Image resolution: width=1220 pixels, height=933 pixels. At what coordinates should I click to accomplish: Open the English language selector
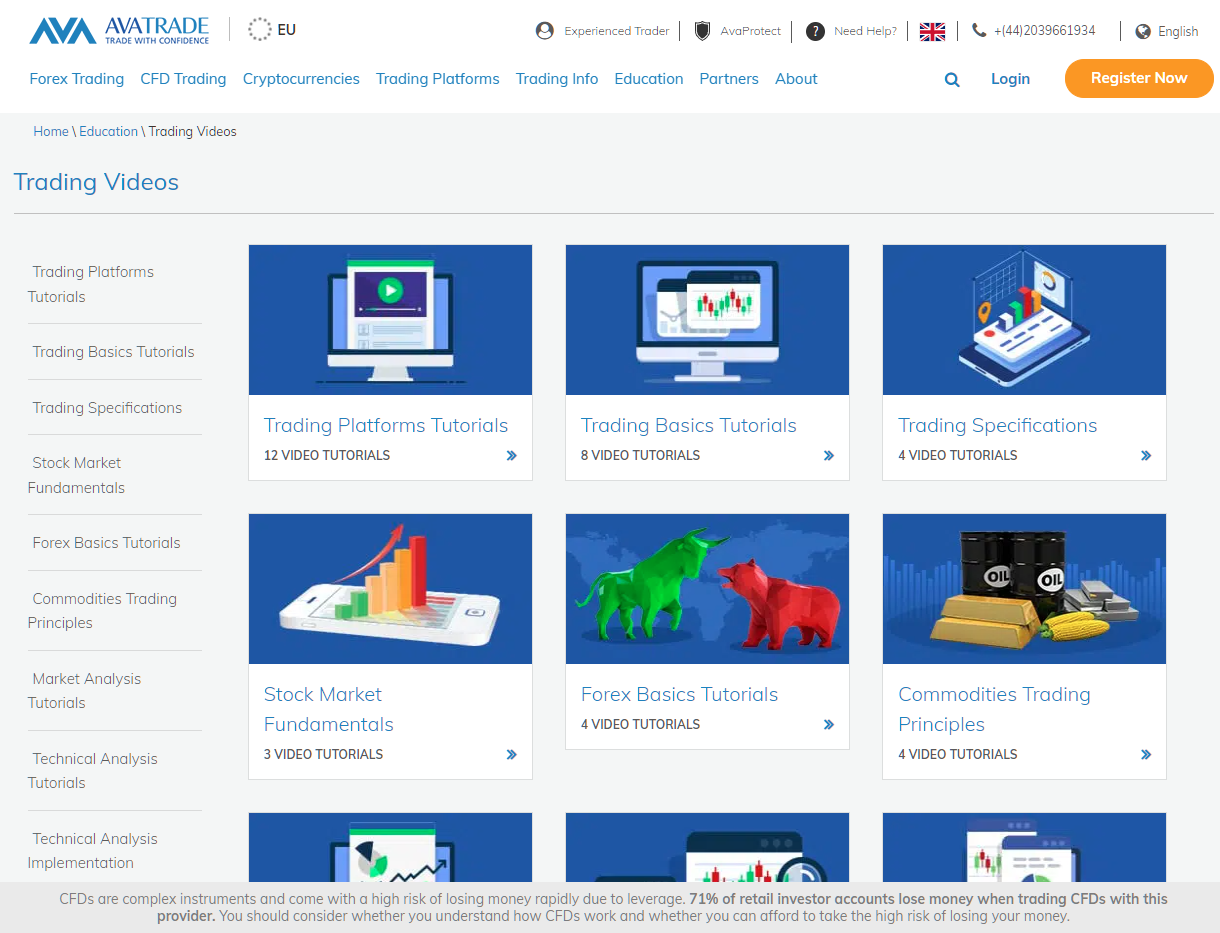click(x=1178, y=31)
